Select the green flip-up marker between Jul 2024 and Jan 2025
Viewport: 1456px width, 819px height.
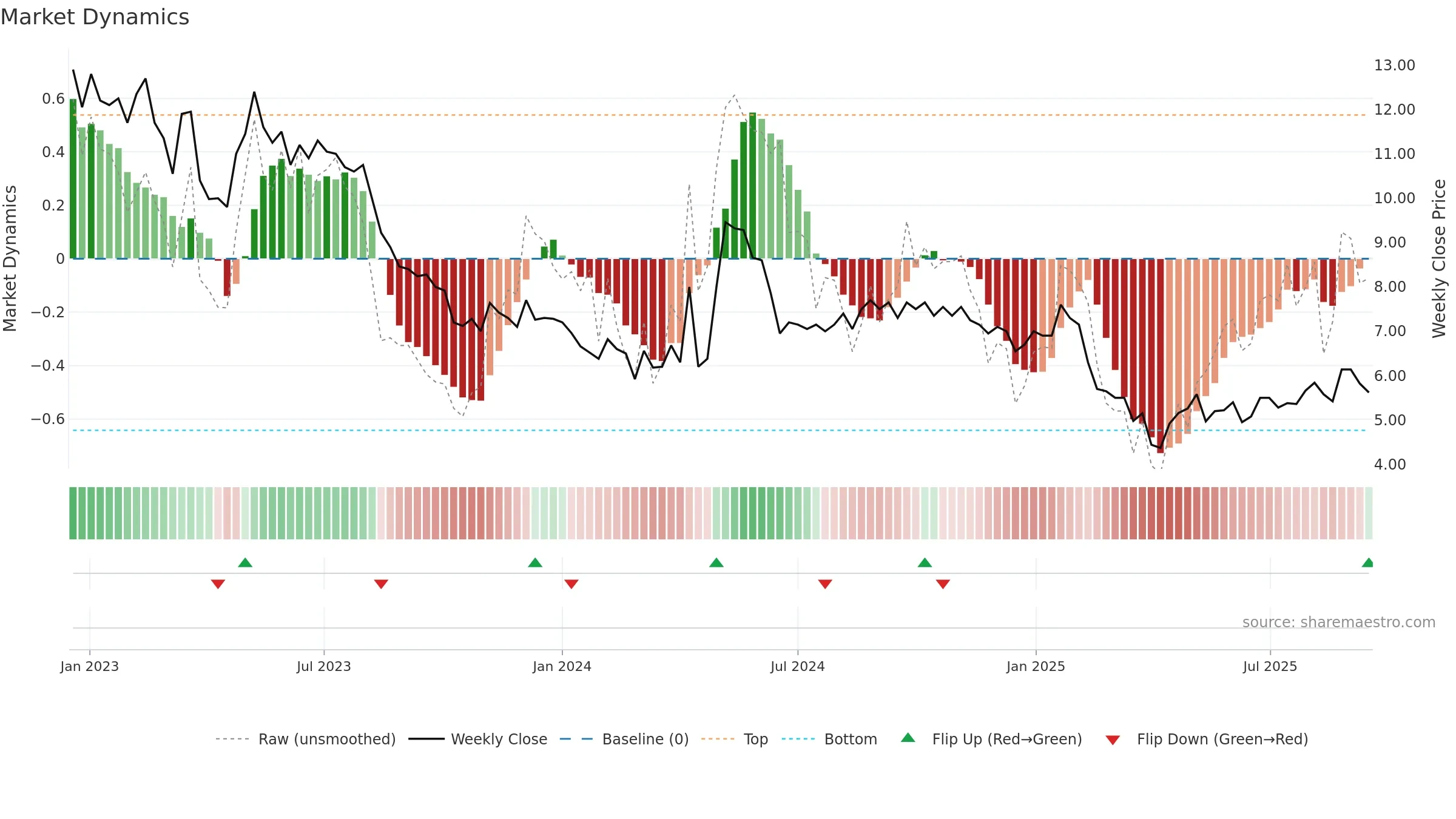click(925, 562)
